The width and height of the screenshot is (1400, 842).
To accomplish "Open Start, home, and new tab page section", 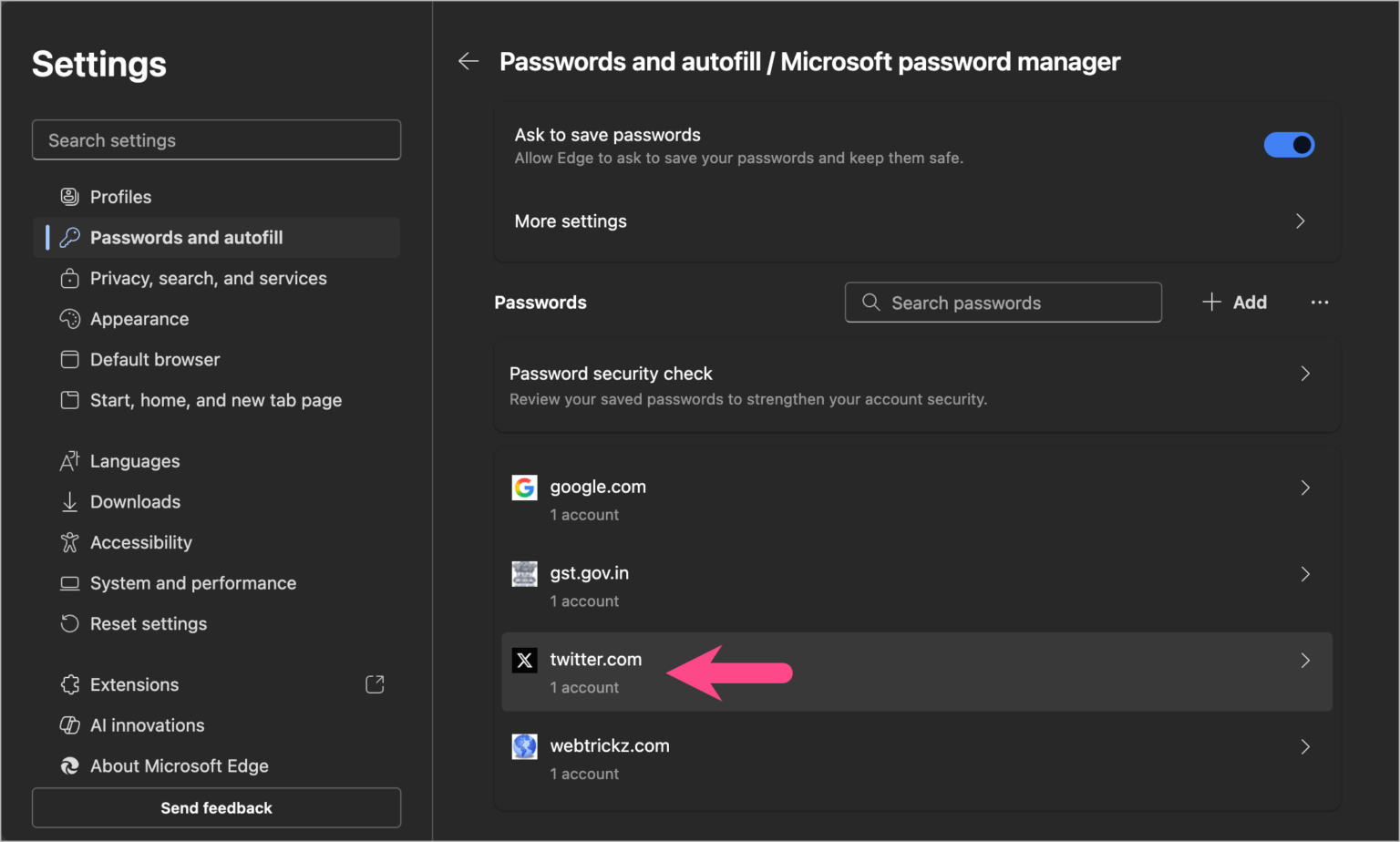I will [70, 399].
